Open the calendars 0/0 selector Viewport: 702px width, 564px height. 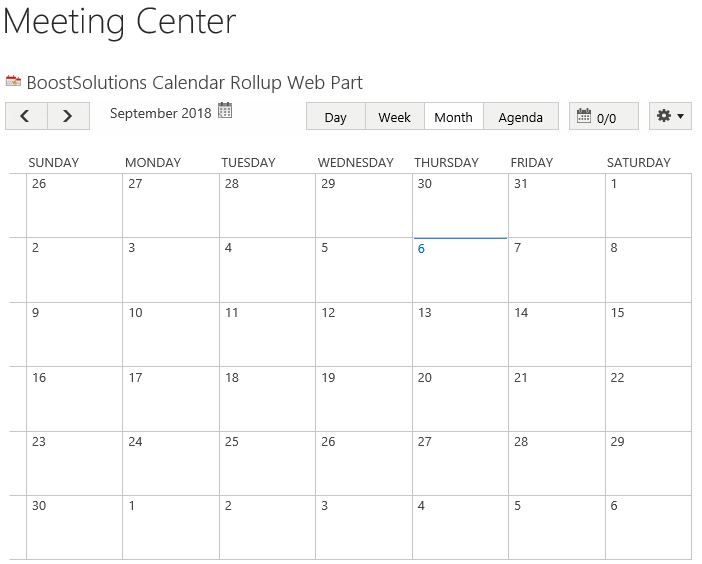(604, 116)
